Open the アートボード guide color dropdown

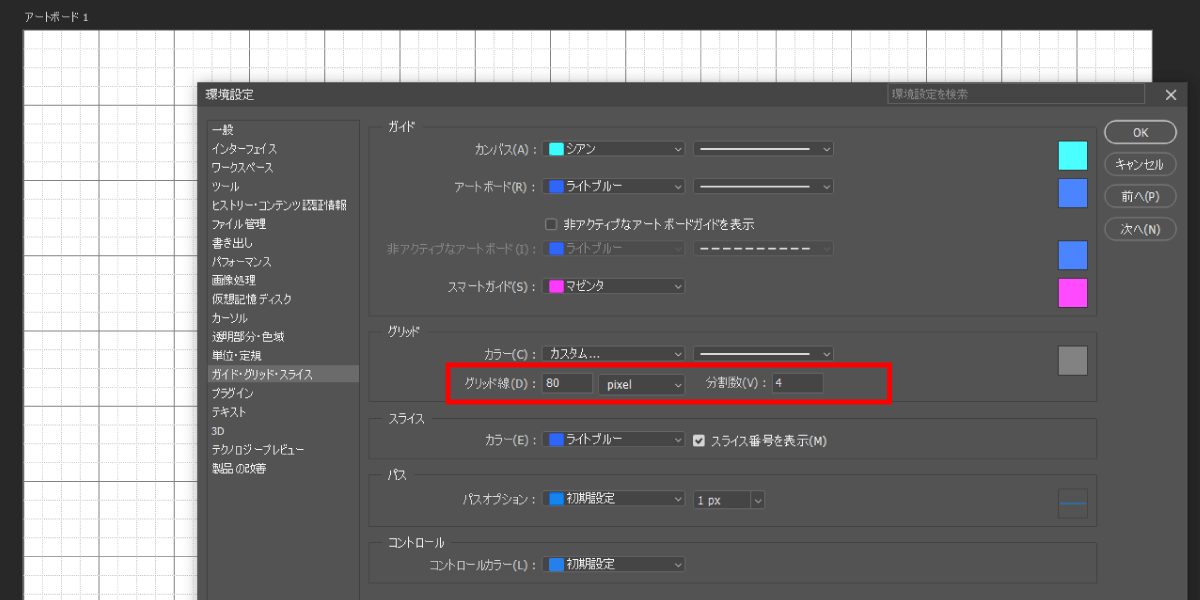(614, 187)
